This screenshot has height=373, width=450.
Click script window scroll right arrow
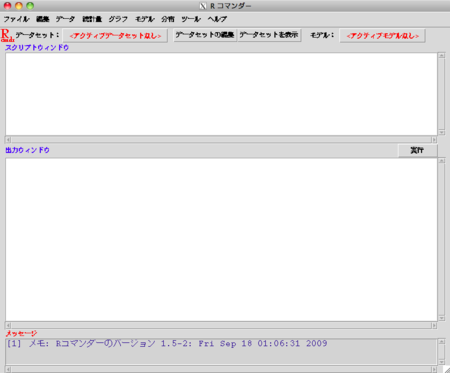tap(434, 140)
